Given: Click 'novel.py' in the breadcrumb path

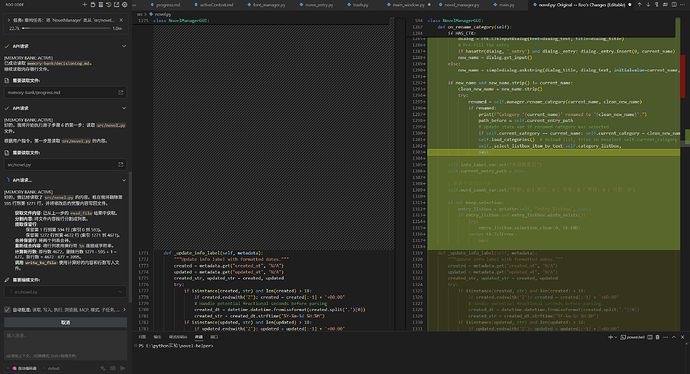Looking at the screenshot, I should click(x=163, y=14).
